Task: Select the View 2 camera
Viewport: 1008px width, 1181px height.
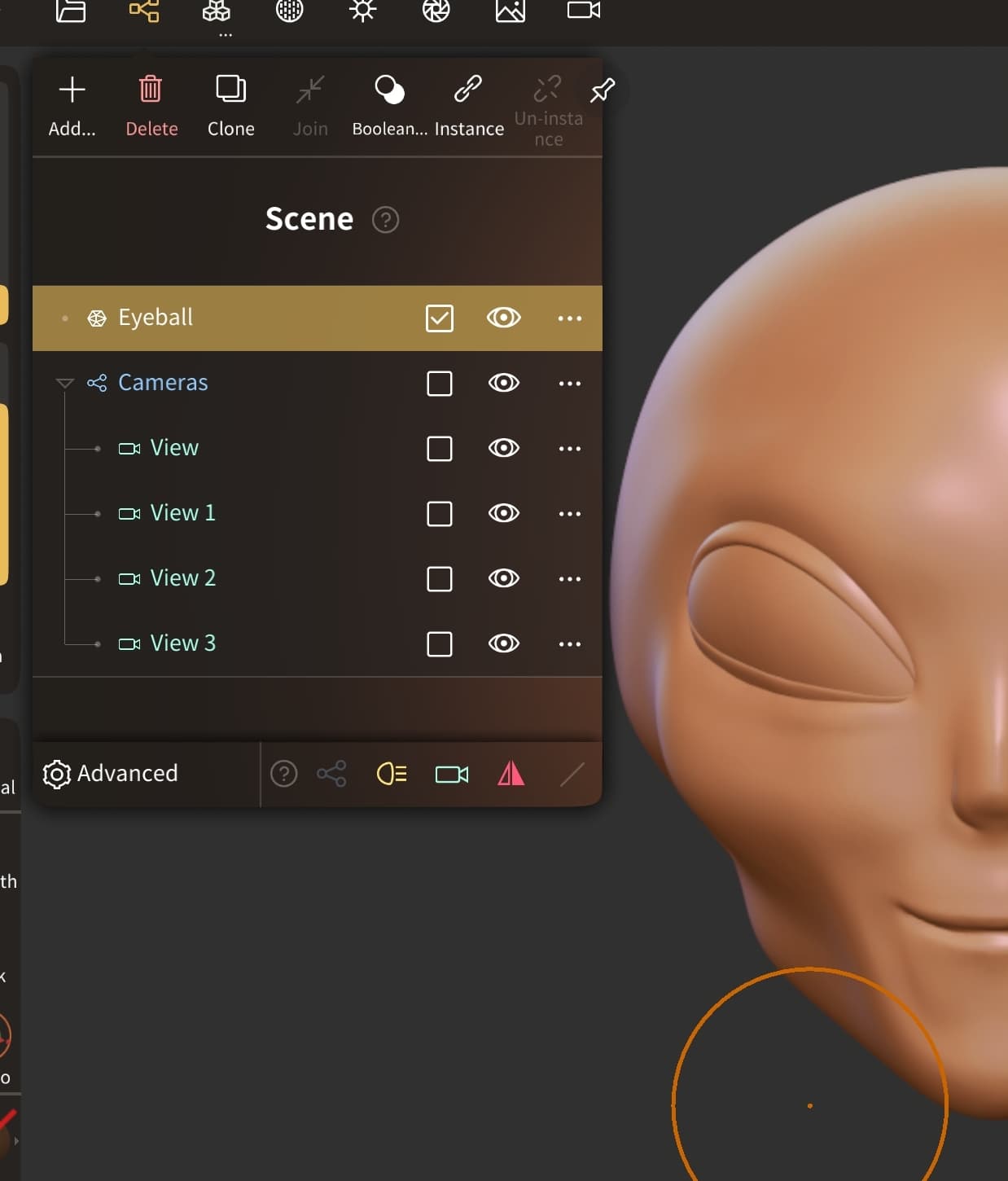Action: point(318,578)
